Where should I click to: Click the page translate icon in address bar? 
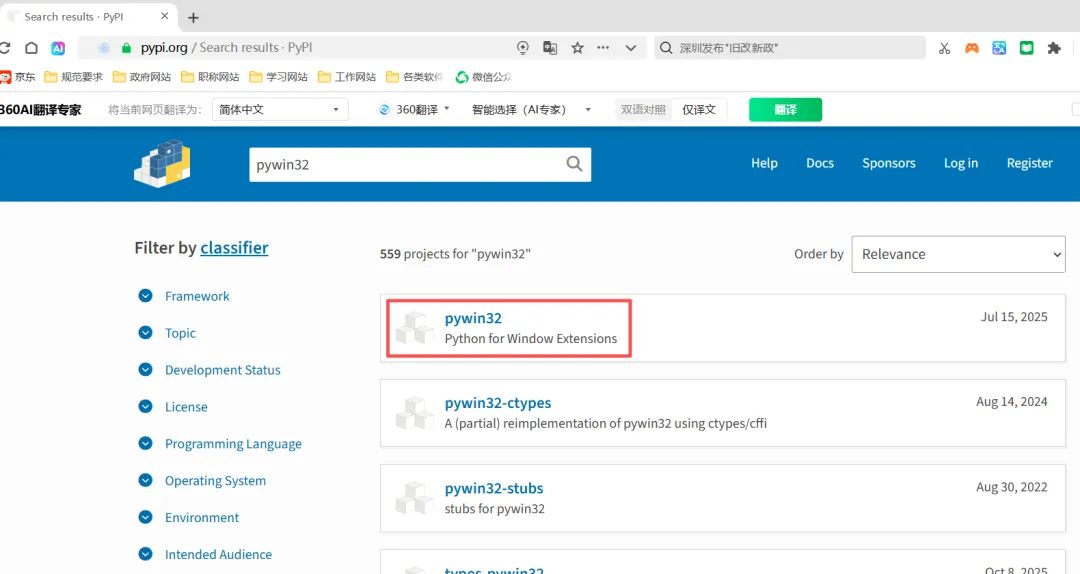[550, 48]
